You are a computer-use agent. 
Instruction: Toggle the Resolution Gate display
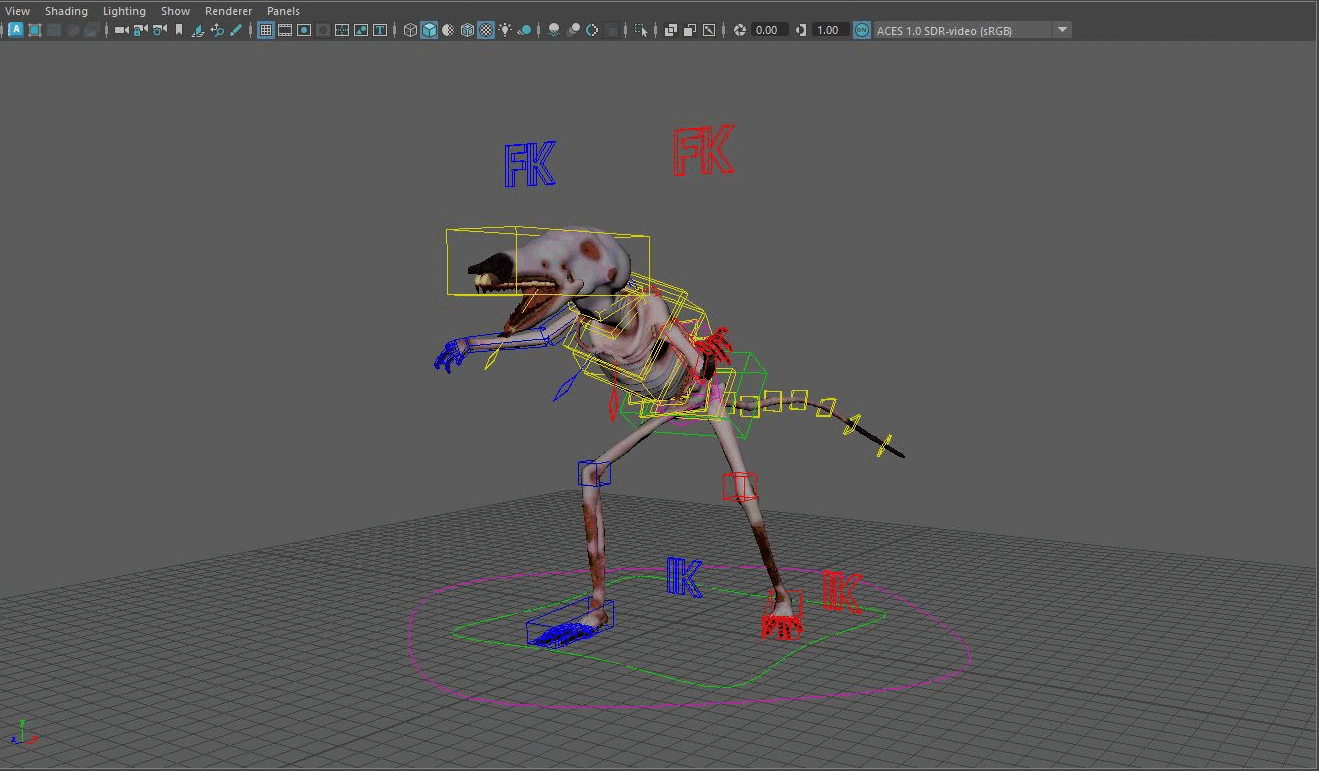304,30
